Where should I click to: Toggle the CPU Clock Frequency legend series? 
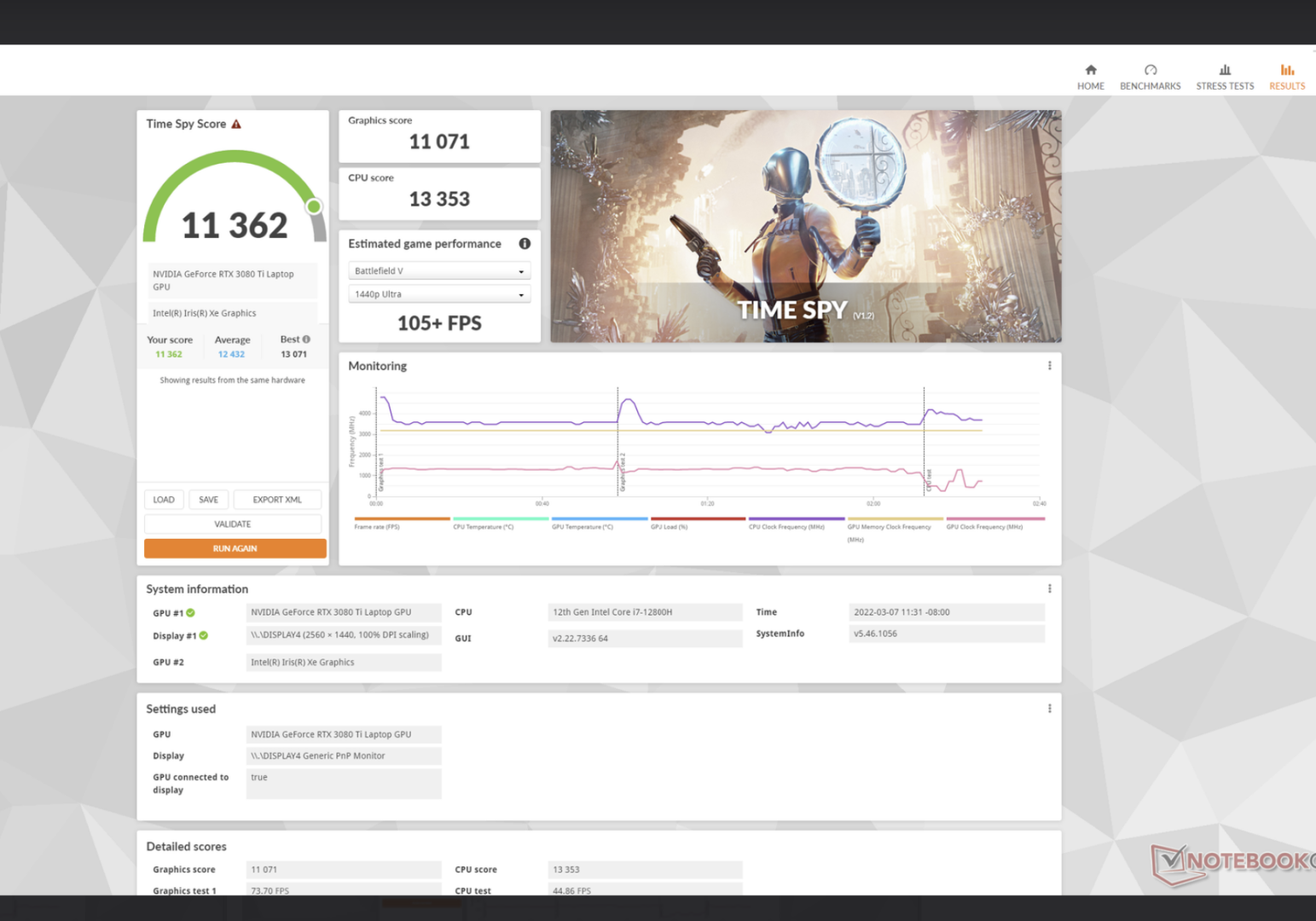coord(797,523)
